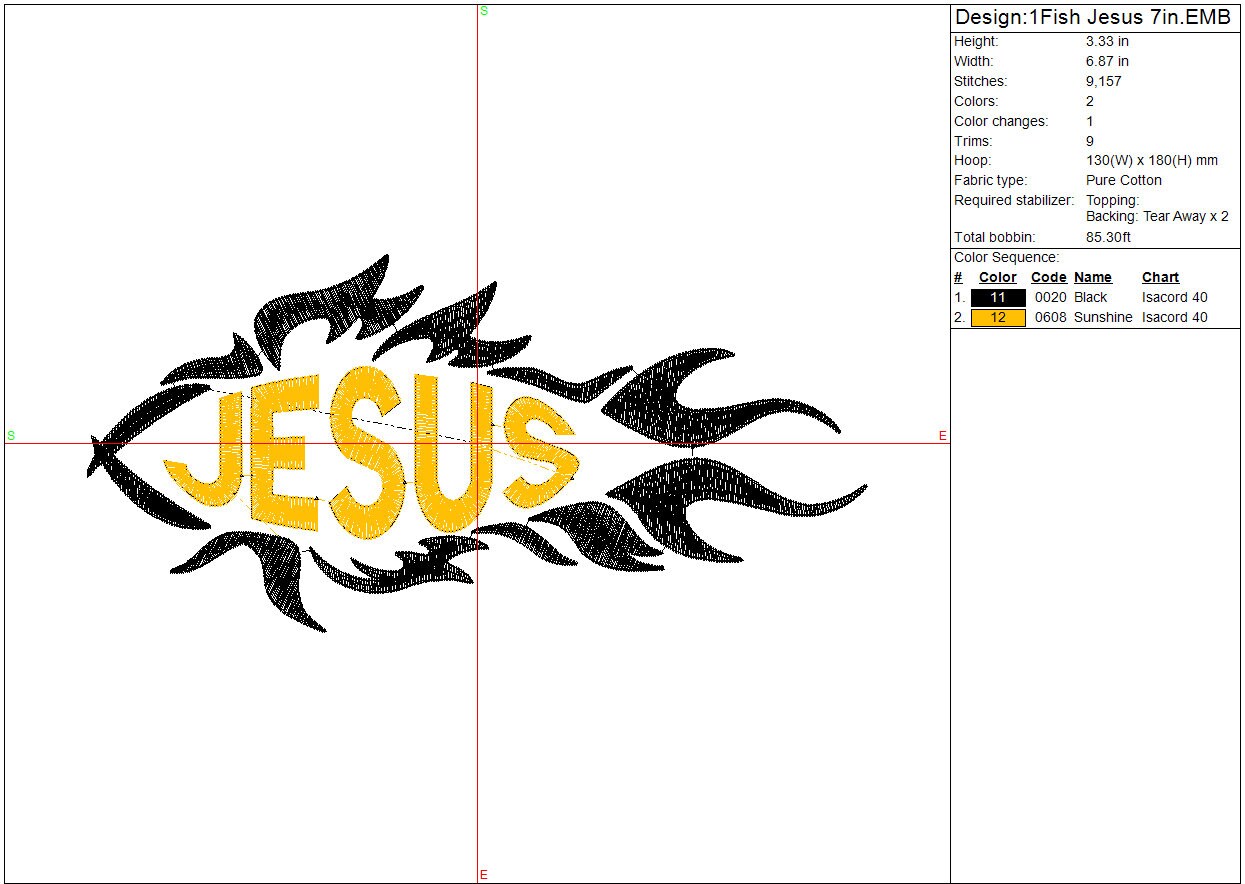1245x884 pixels.
Task: Click the underlined Code column header
Action: [x=1048, y=278]
